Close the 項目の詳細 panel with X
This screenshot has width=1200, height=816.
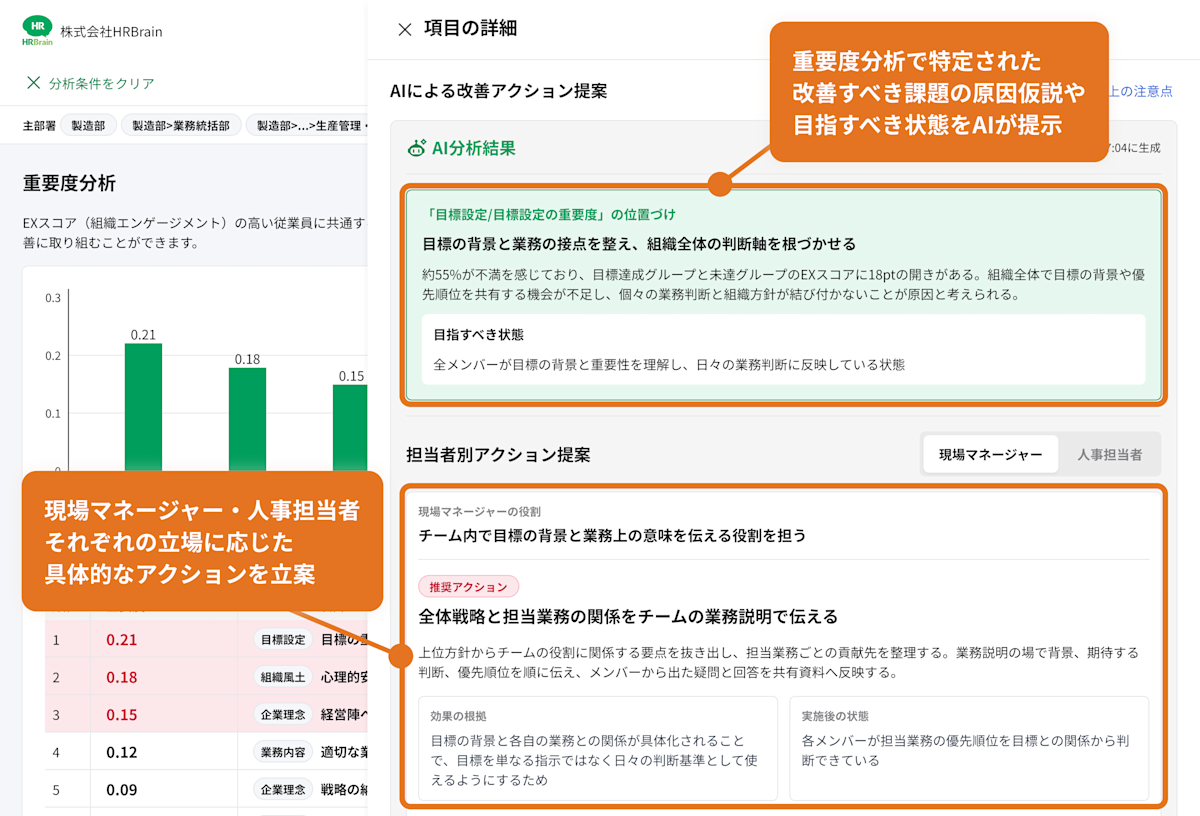pos(405,30)
